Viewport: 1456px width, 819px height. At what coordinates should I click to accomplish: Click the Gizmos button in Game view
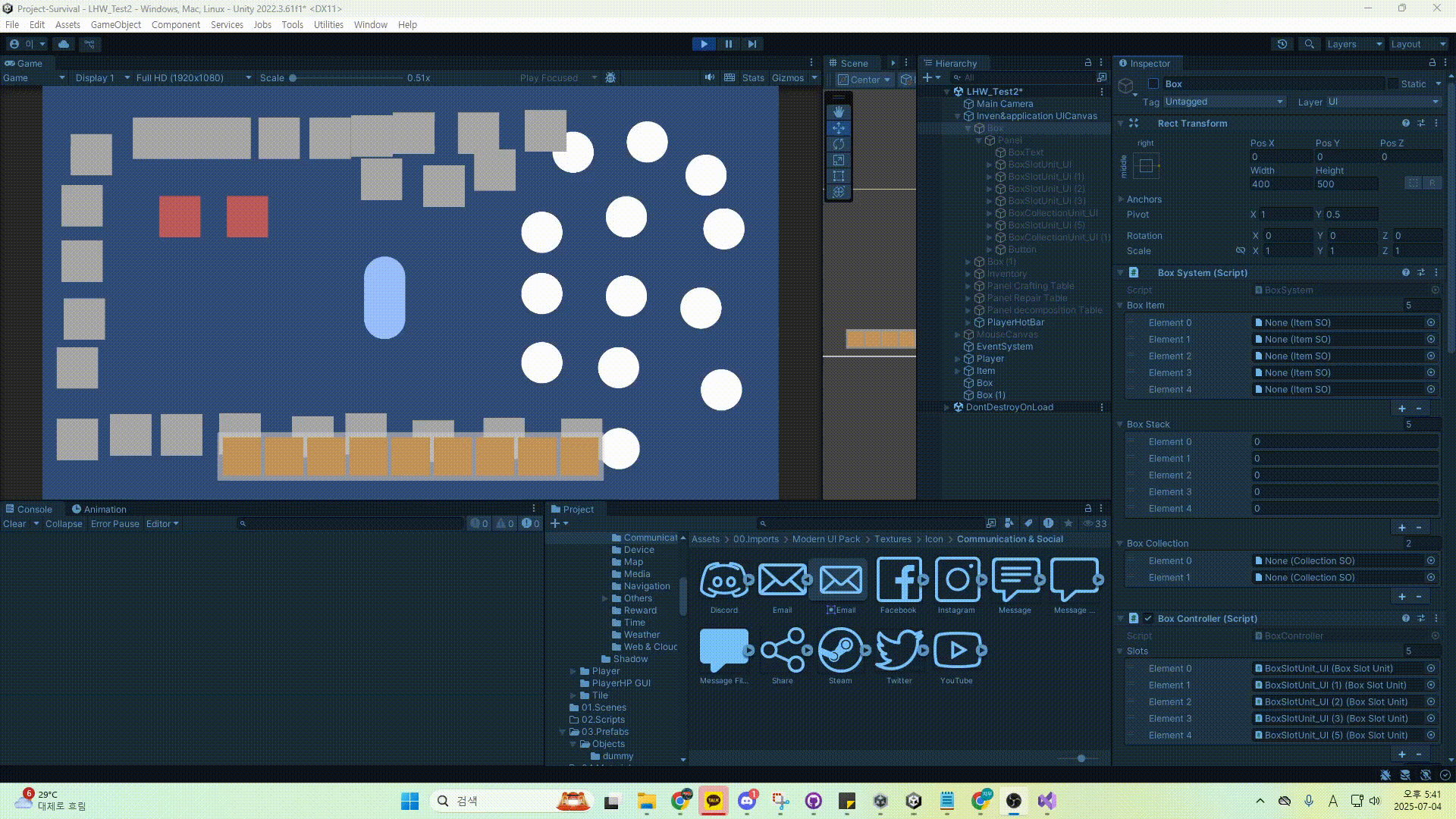point(787,77)
